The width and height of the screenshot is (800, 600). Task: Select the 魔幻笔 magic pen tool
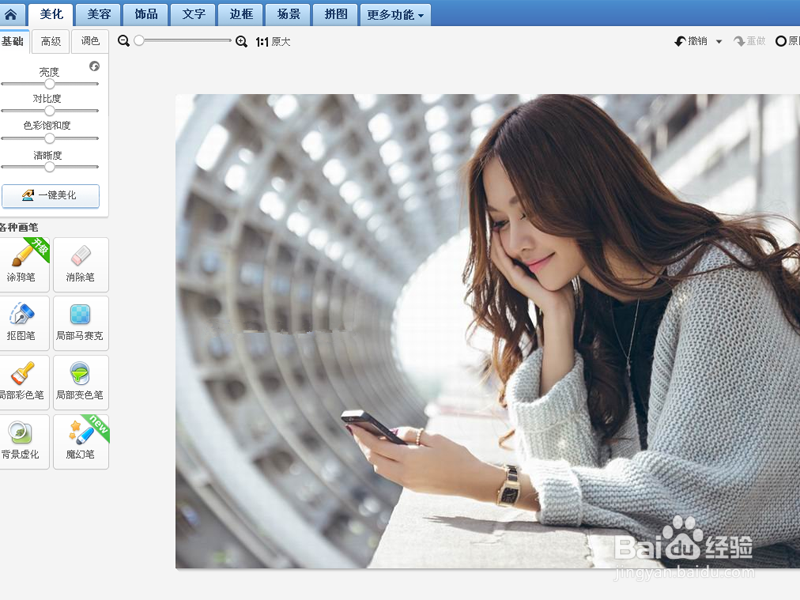[x=81, y=441]
